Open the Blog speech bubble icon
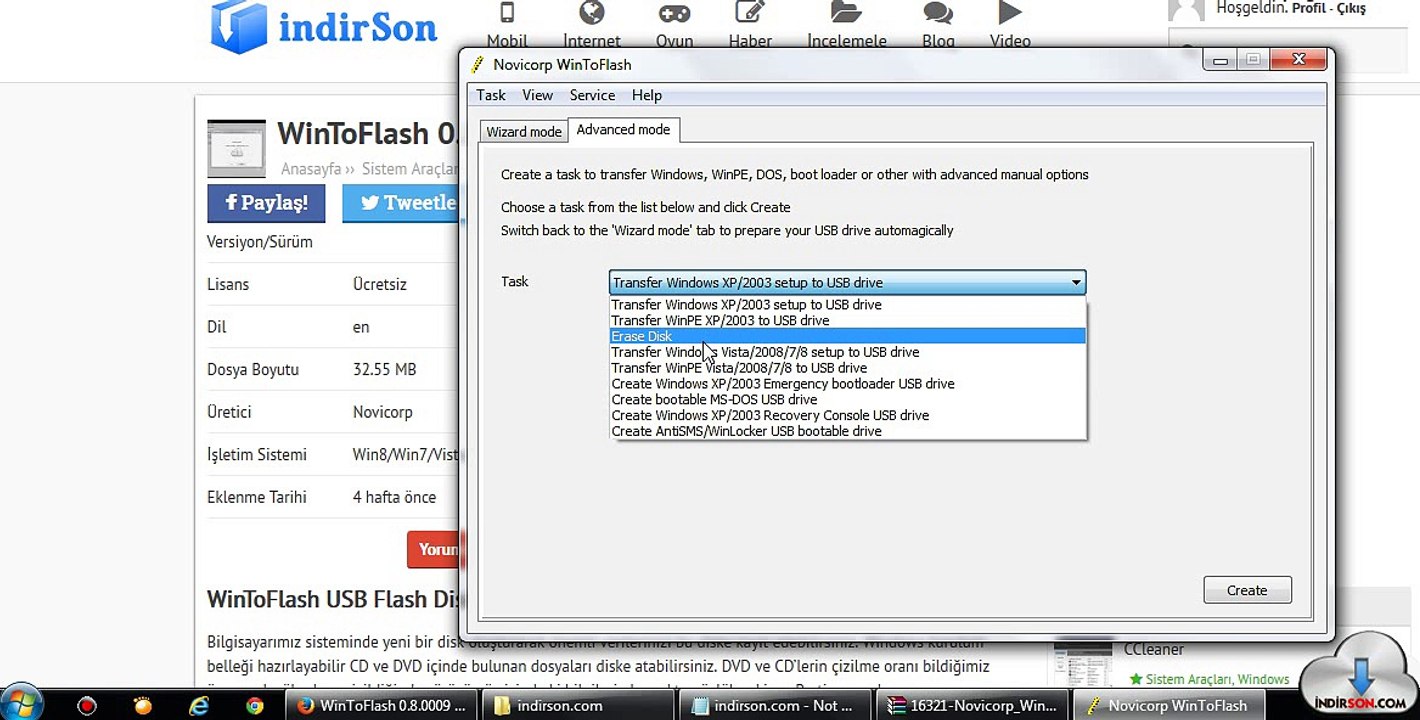 tap(938, 13)
